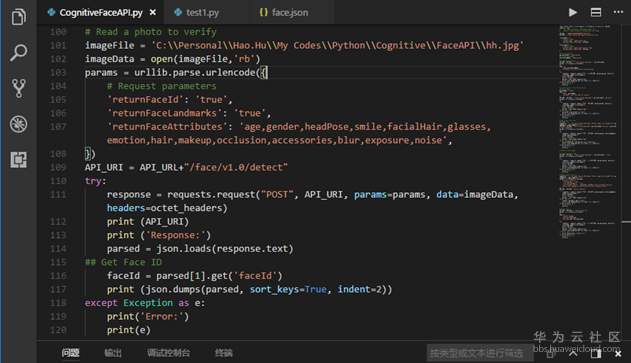Select the 终端 (Terminal) panel tab

[x=223, y=353]
